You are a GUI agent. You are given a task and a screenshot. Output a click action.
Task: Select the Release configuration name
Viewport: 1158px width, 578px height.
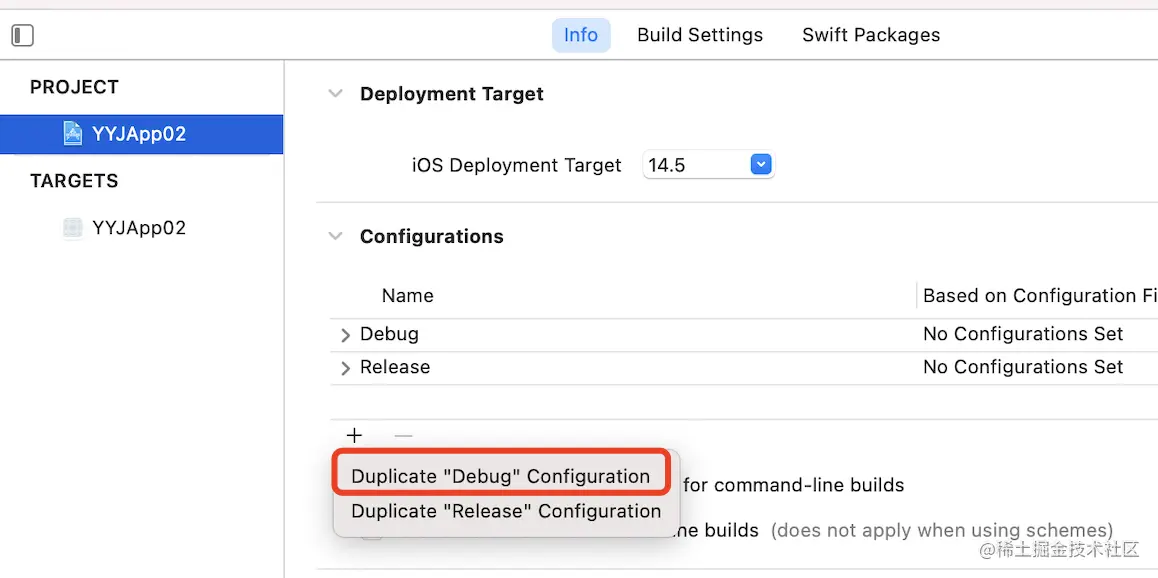[395, 367]
